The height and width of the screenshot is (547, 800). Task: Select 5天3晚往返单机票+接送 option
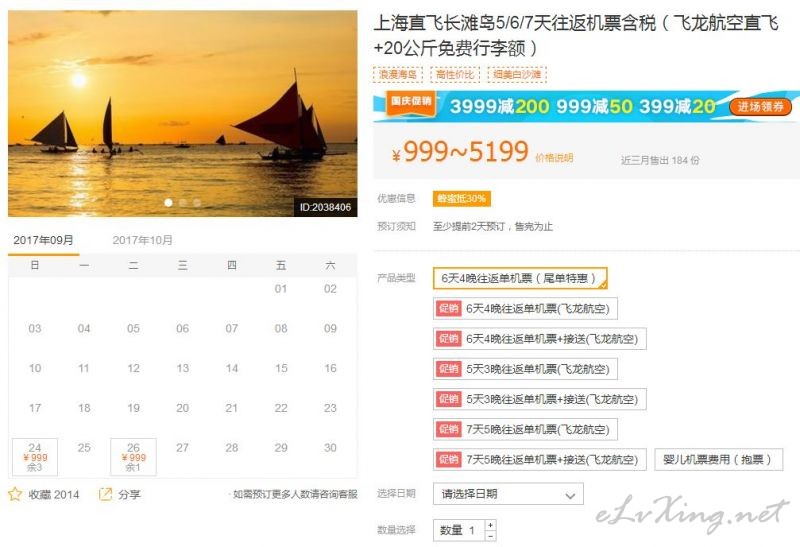tap(540, 399)
